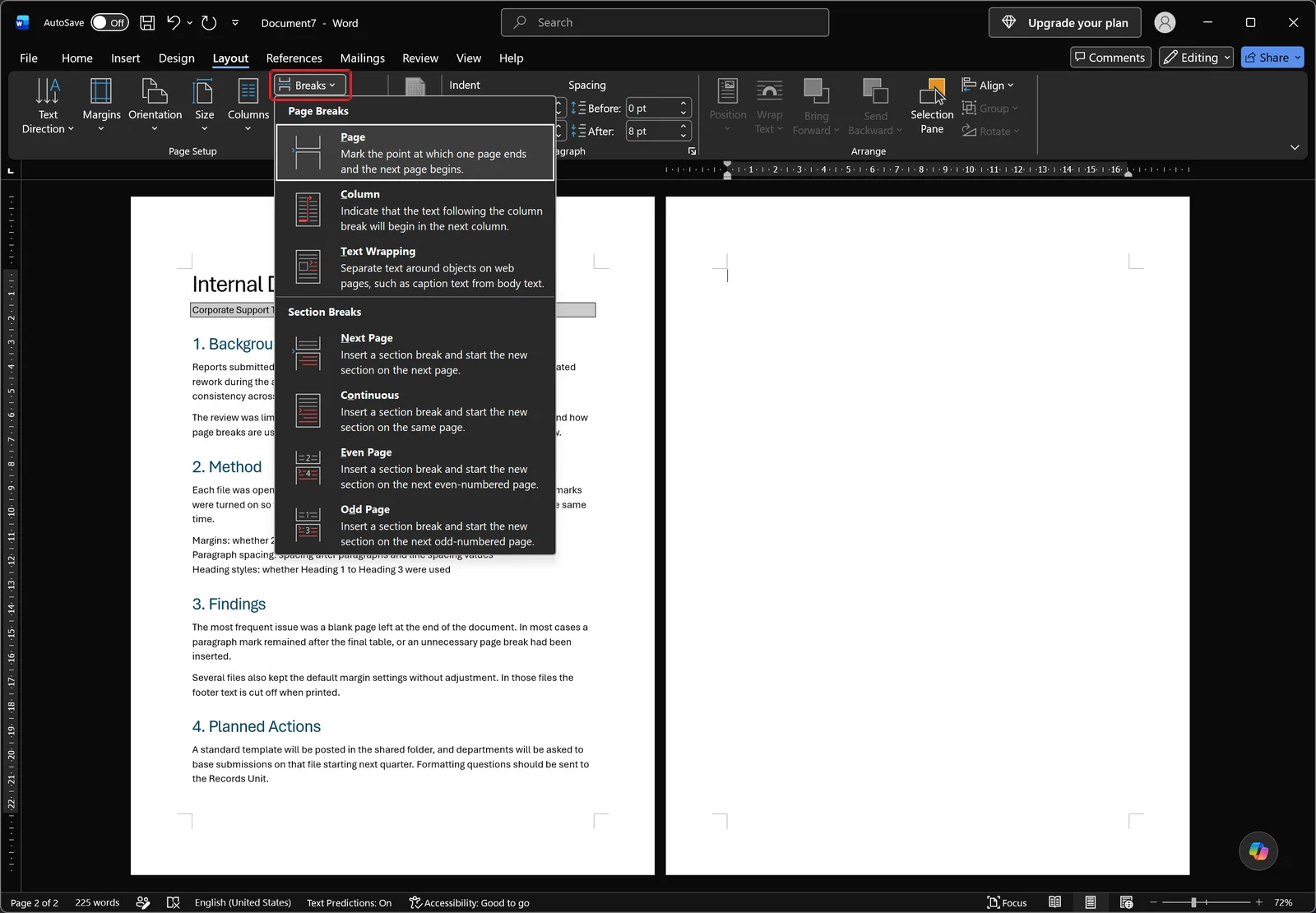Insert a Next Page section break

pyautogui.click(x=415, y=354)
